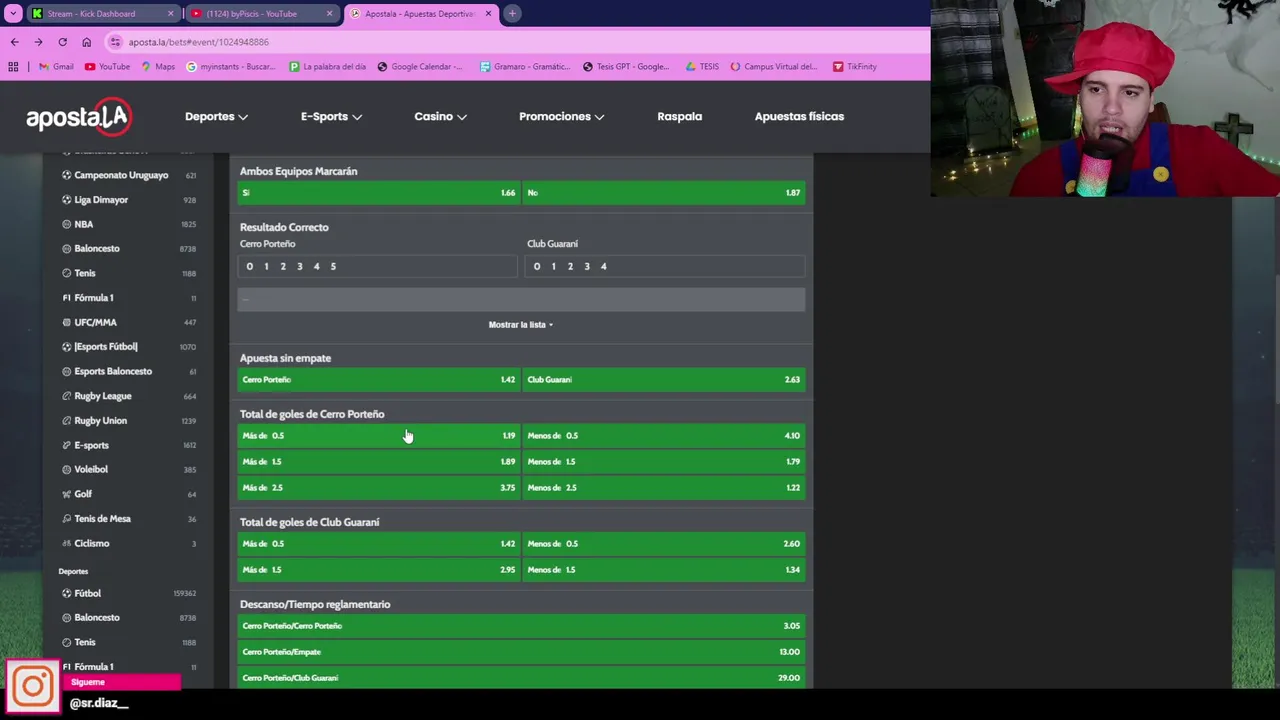The height and width of the screenshot is (720, 1280).
Task: Open the myinstants bookmark
Action: [x=232, y=67]
